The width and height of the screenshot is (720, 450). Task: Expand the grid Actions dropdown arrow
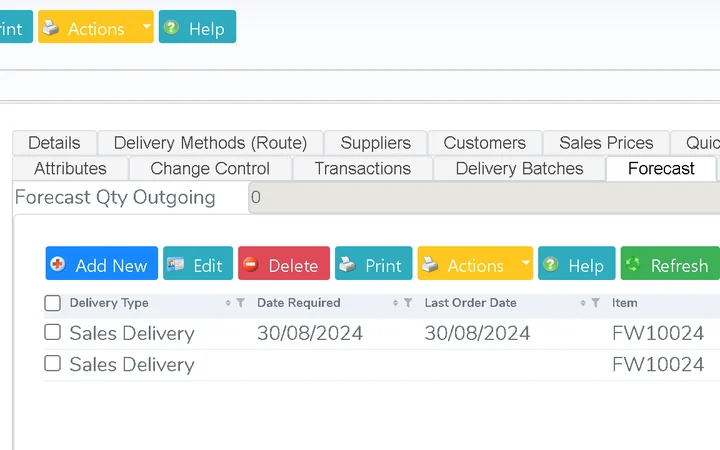tap(526, 263)
